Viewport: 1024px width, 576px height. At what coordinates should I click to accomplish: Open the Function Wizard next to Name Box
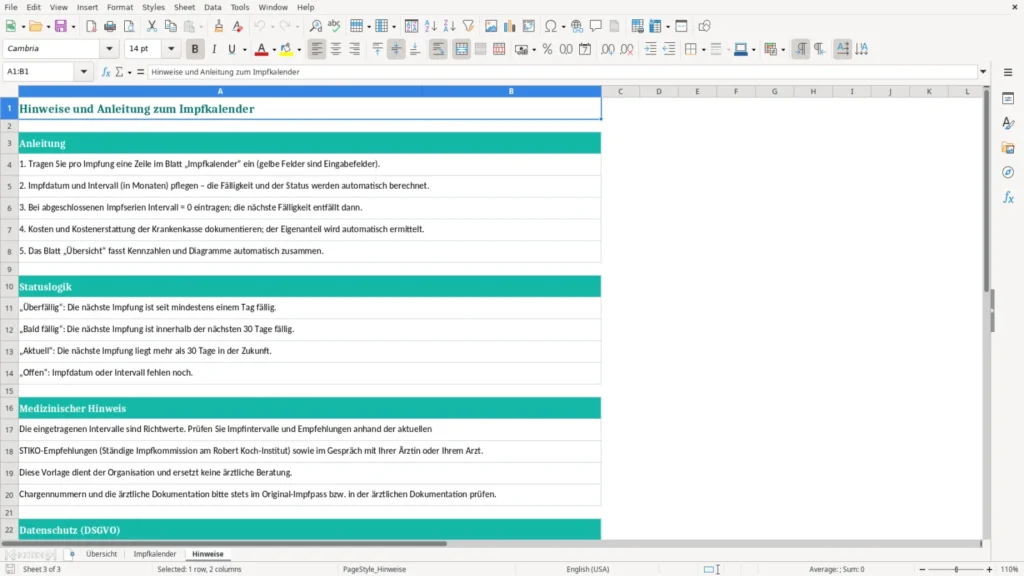(x=106, y=72)
